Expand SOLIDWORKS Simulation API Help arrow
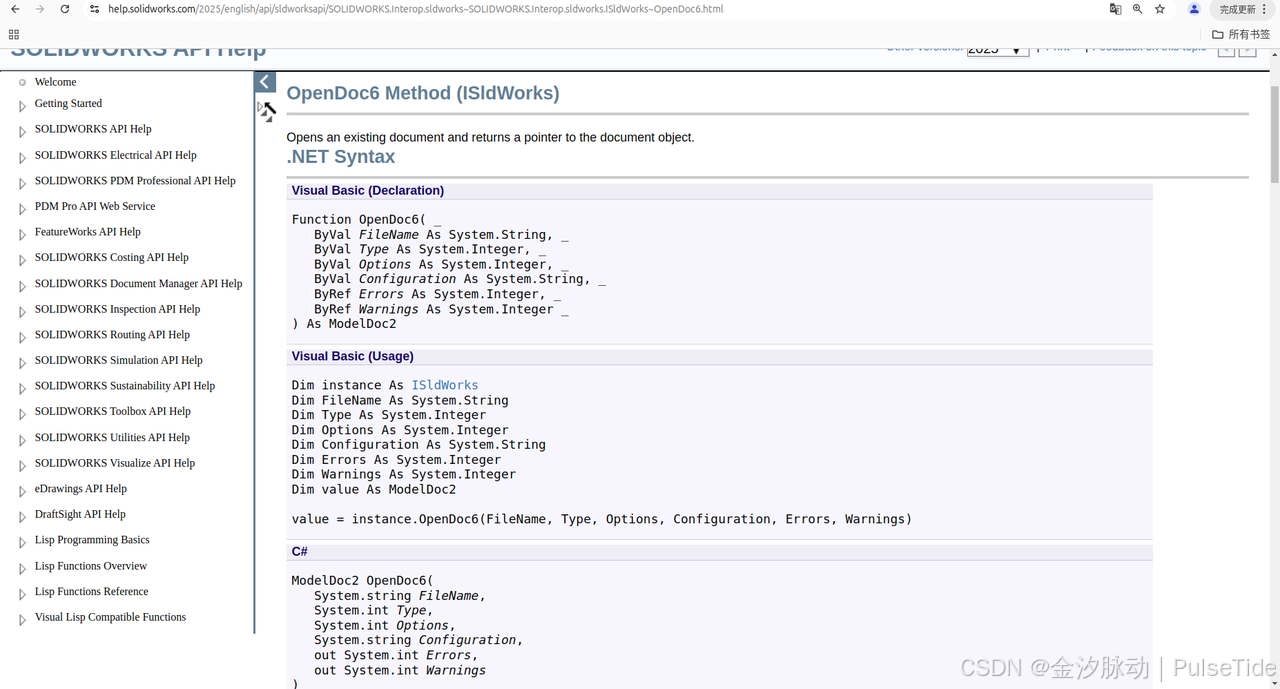This screenshot has width=1280, height=689. click(22, 362)
